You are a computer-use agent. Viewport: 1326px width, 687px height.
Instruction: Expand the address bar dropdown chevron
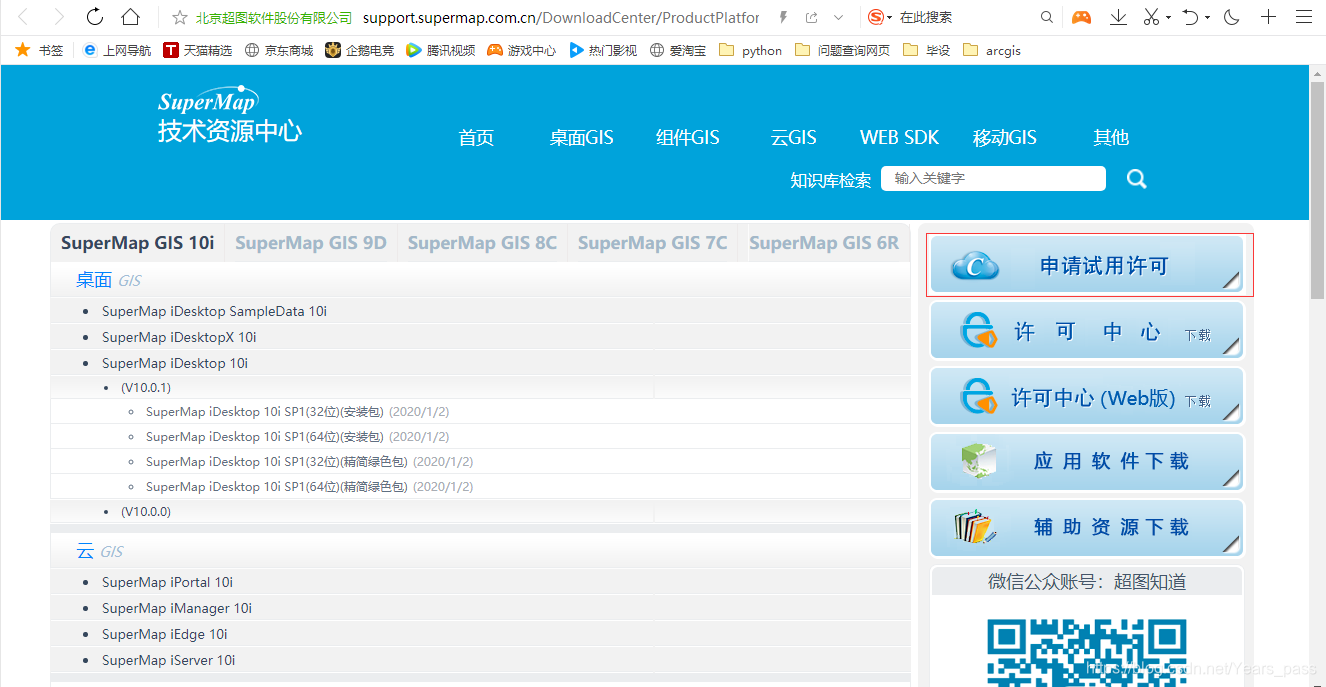point(838,17)
